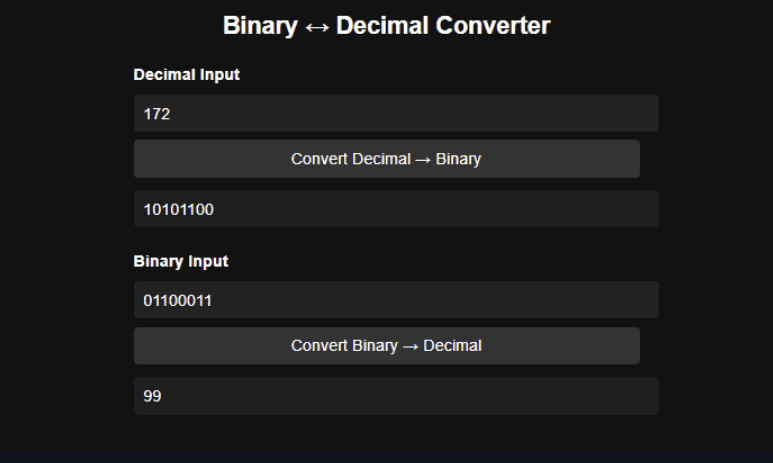Focus the Binary Input text field
This screenshot has width=773, height=463.
396,300
